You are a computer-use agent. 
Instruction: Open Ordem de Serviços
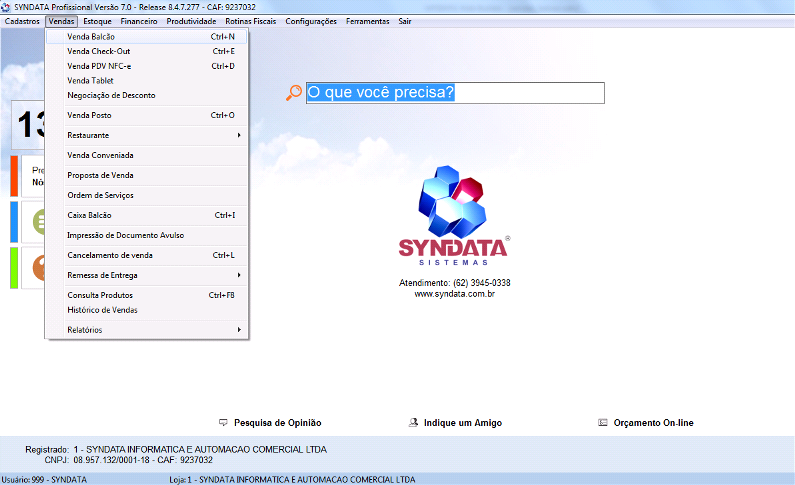point(147,195)
